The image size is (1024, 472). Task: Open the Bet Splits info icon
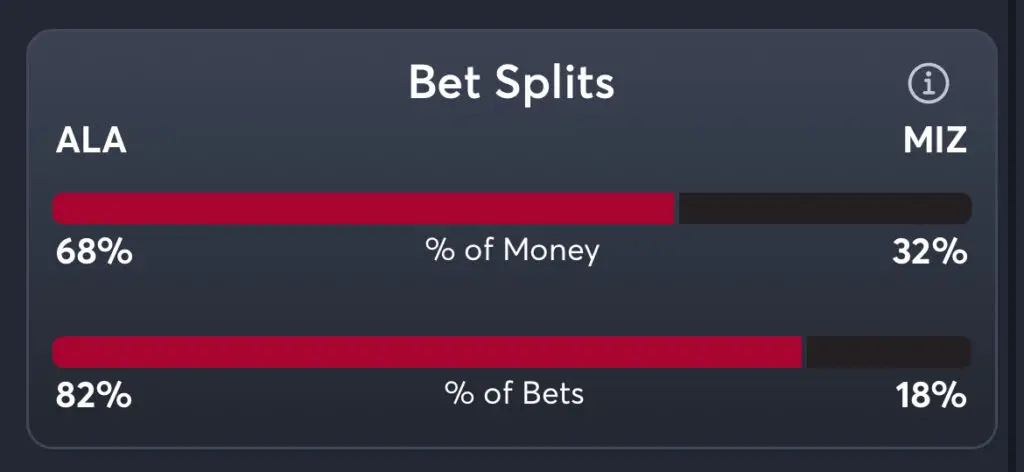[928, 85]
